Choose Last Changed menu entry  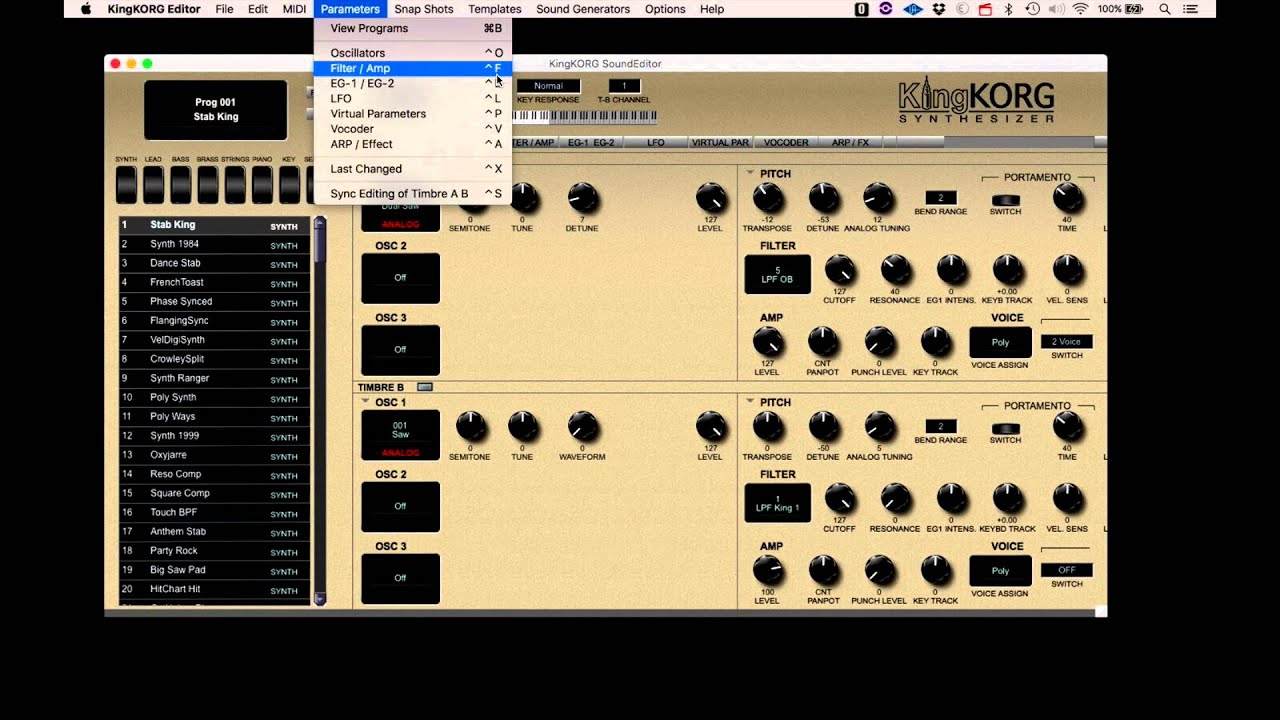(413, 169)
